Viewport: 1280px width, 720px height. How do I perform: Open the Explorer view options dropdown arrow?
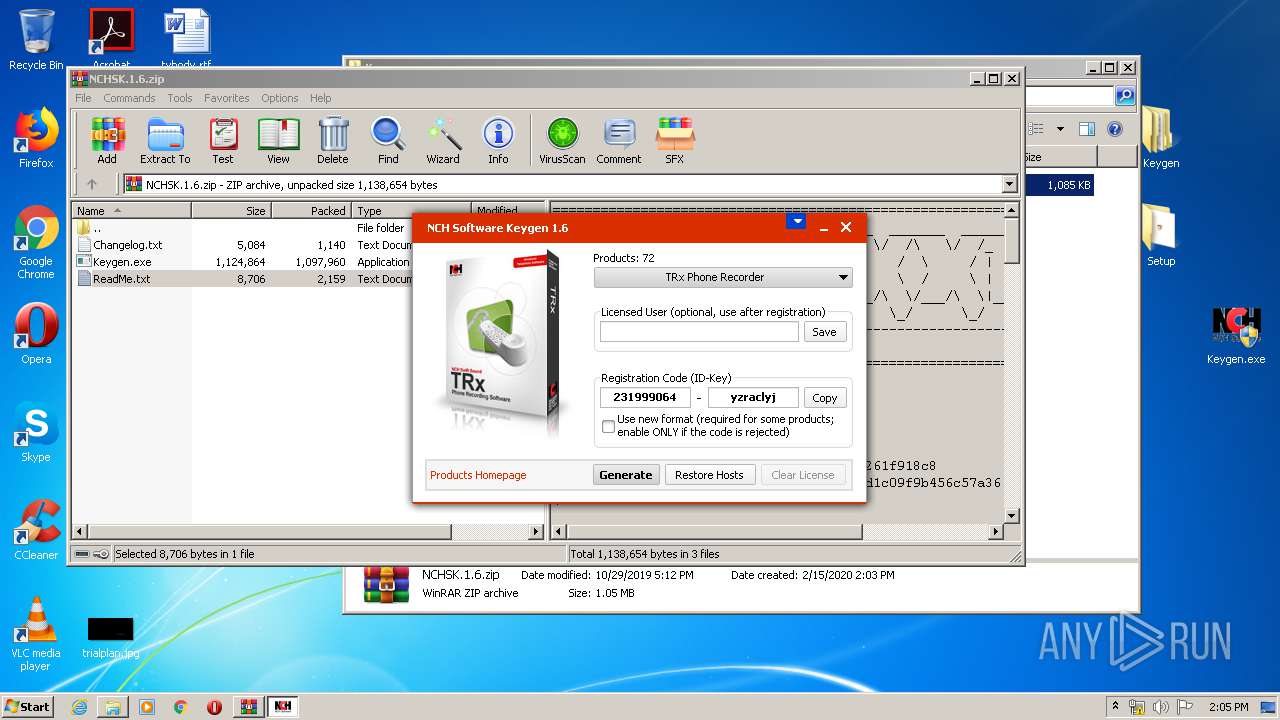pos(1060,129)
